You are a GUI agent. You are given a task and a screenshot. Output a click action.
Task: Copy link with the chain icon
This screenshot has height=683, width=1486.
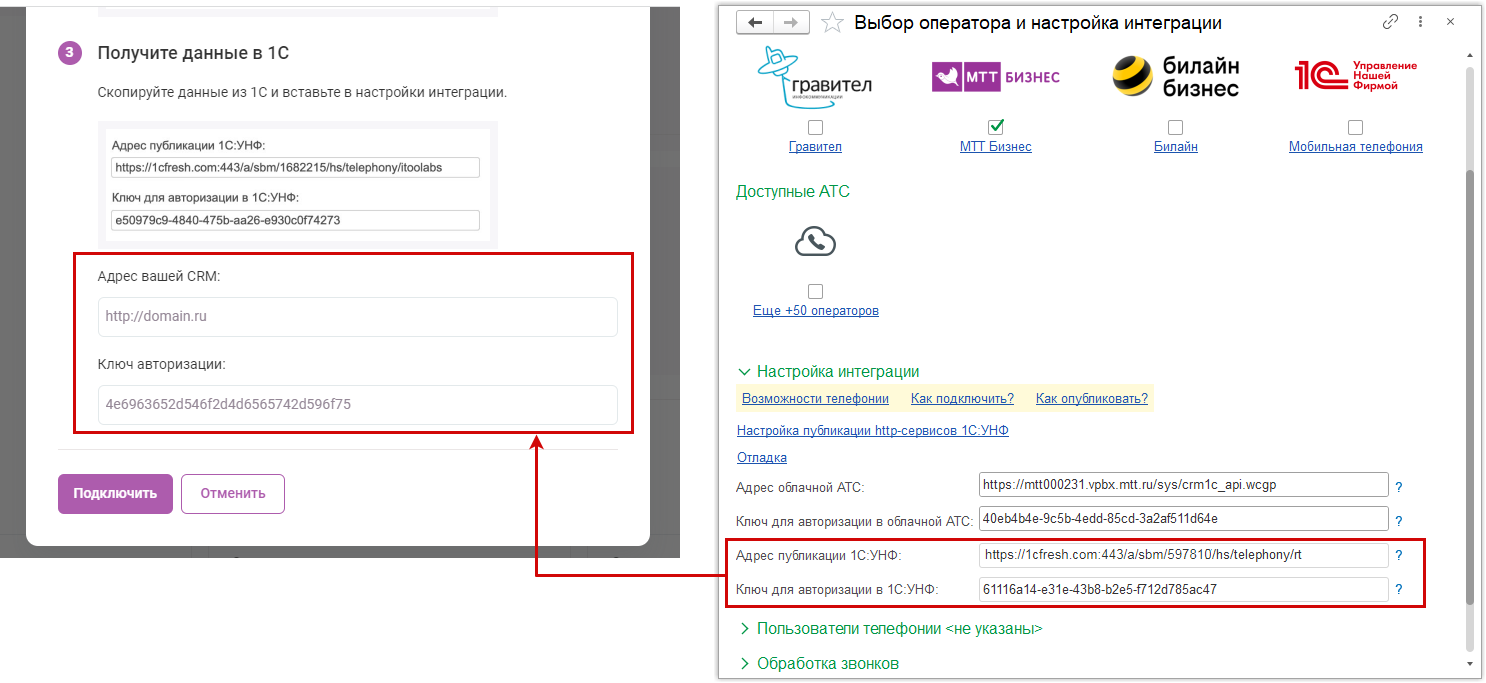click(x=1390, y=22)
